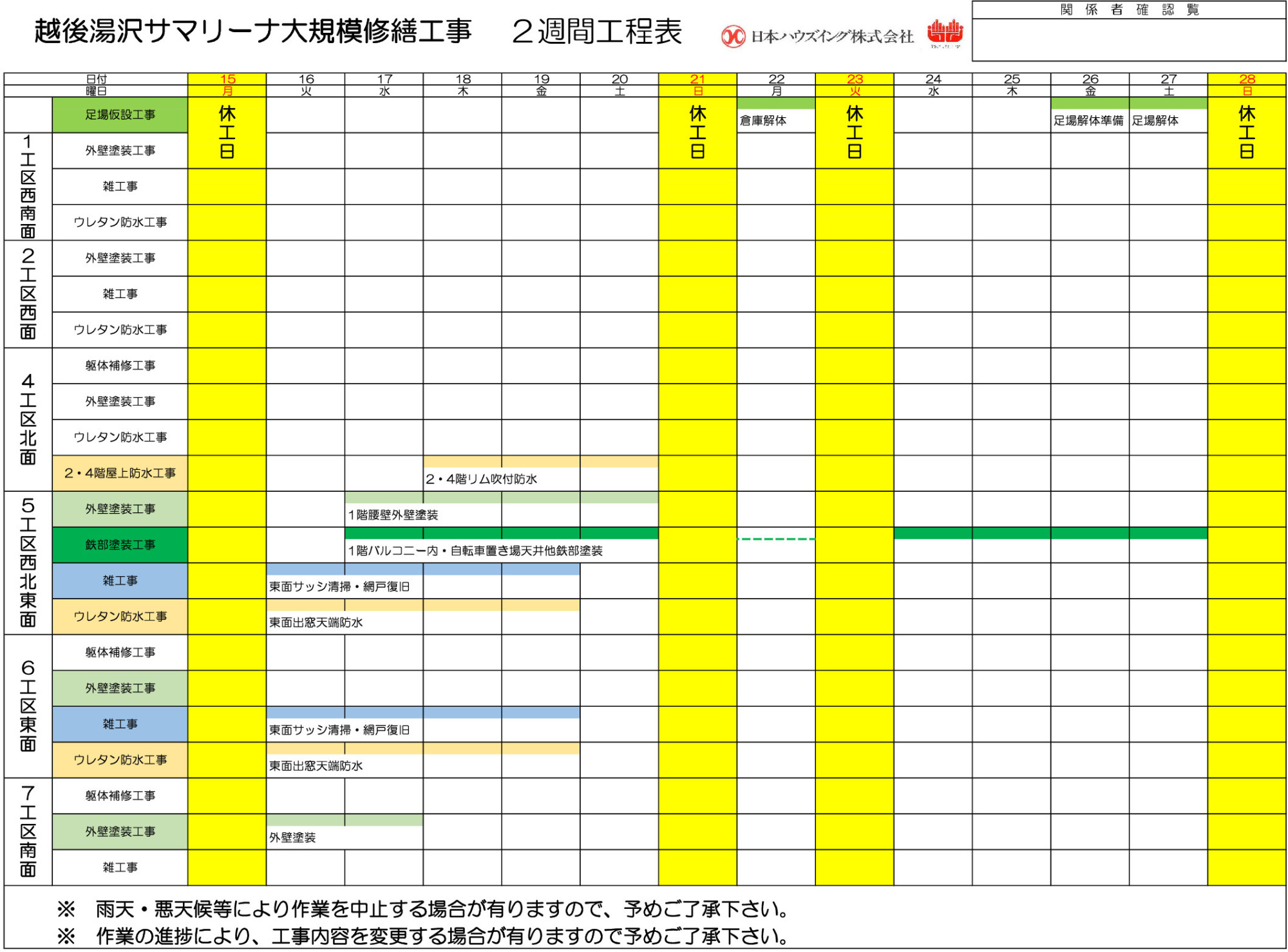Click the 休工日 label on day 21
1288x952 pixels.
point(697,133)
